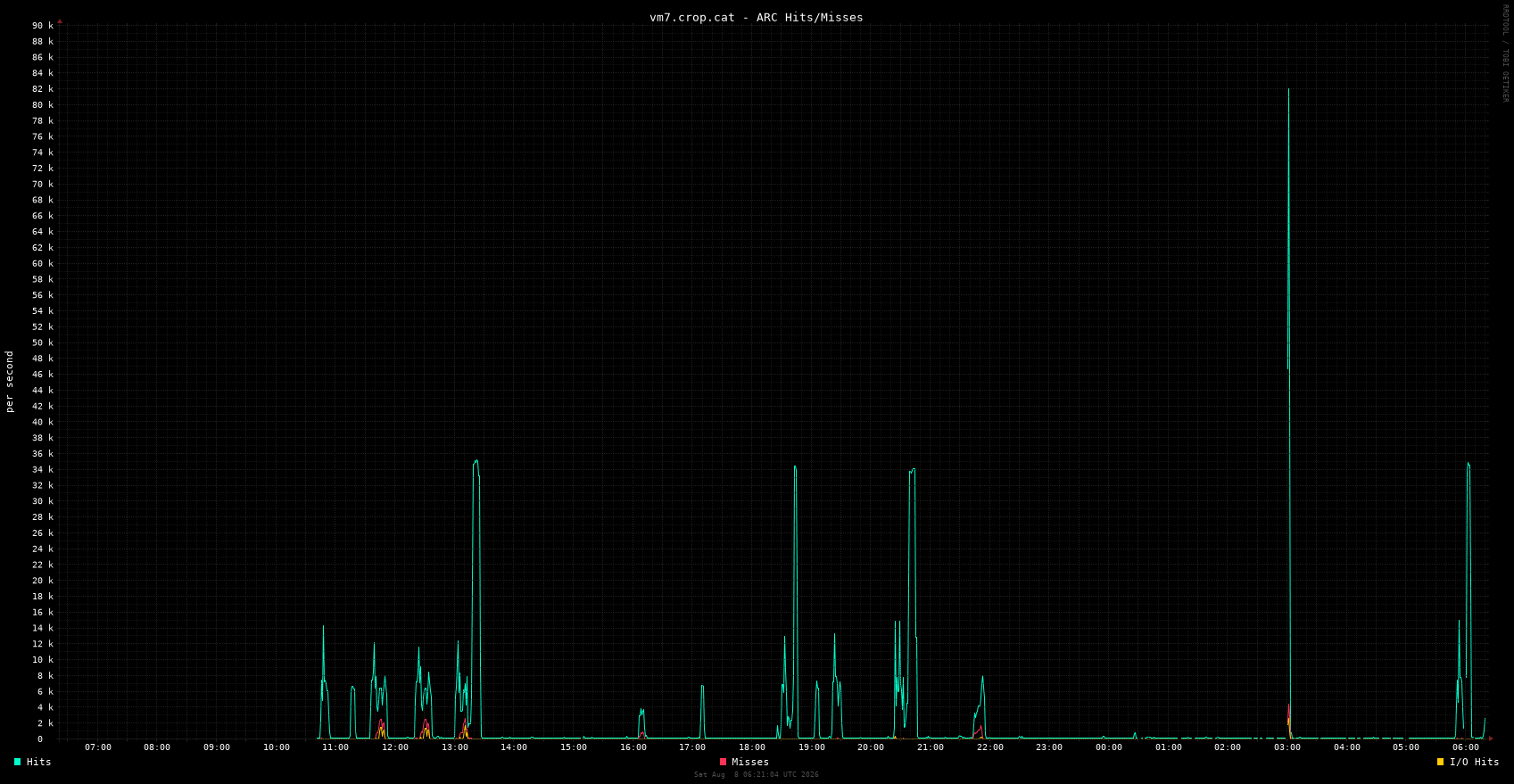Click the "11:00" time axis label
Image resolution: width=1514 pixels, height=784 pixels.
(335, 747)
